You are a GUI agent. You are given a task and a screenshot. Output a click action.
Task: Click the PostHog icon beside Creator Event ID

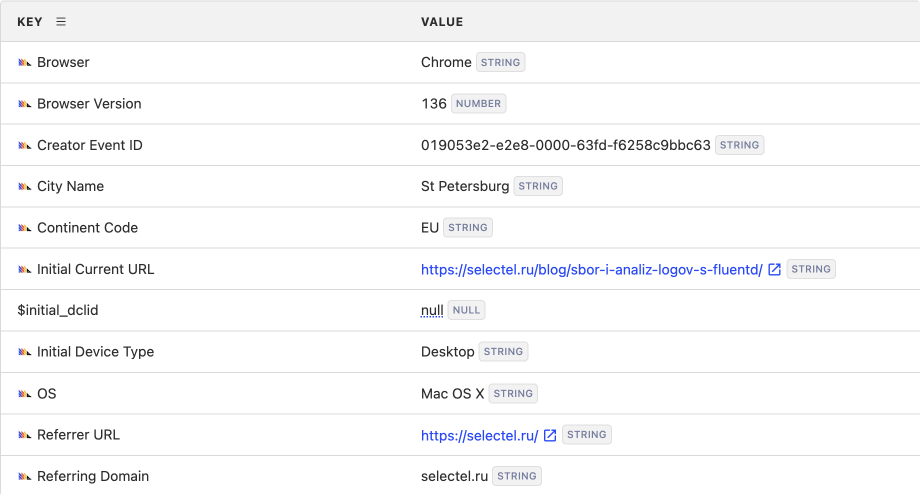click(x=25, y=146)
